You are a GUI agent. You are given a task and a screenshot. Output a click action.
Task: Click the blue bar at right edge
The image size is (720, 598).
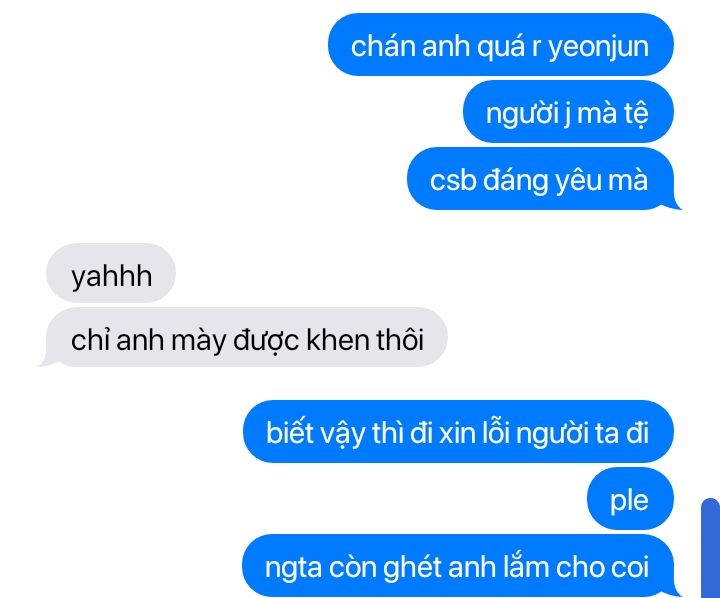point(711,548)
